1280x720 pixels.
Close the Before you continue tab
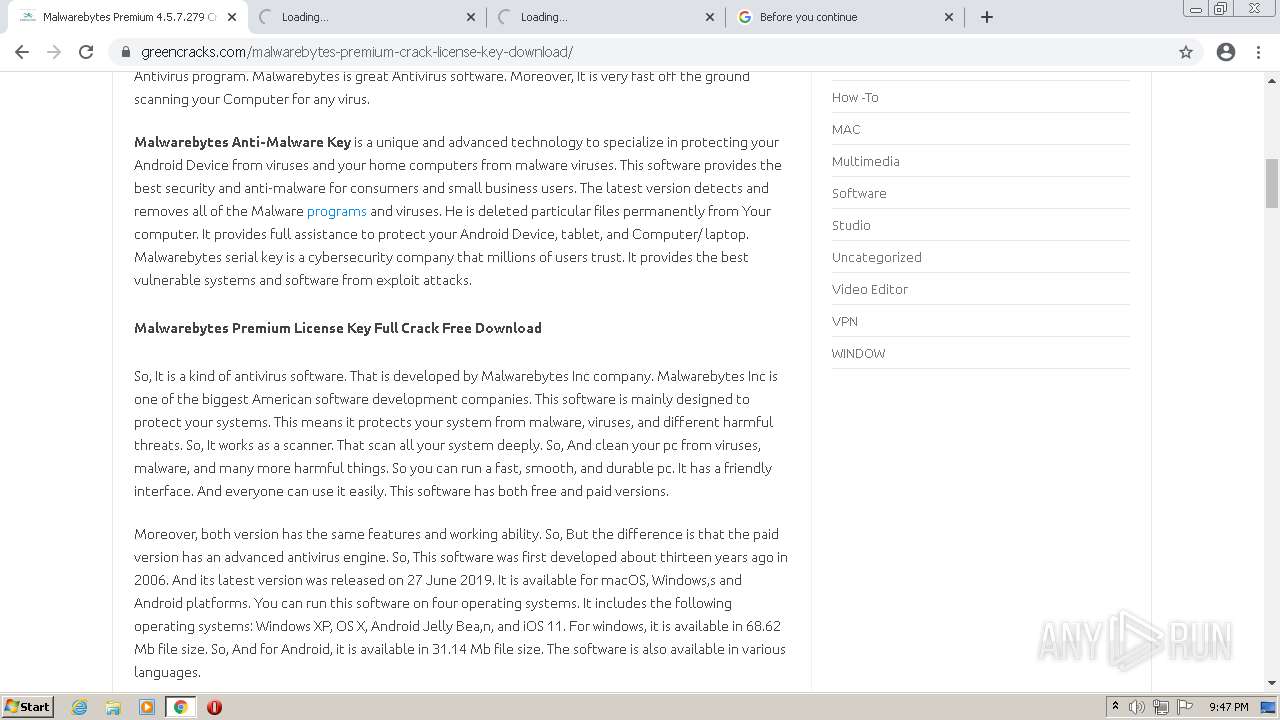949,17
